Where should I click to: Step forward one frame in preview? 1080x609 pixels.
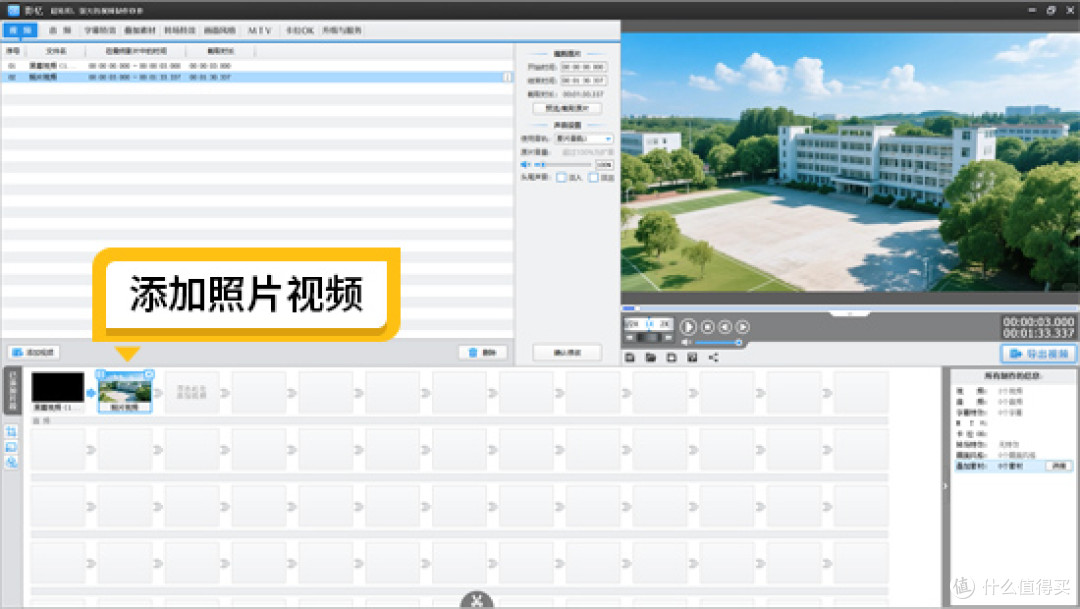742,327
